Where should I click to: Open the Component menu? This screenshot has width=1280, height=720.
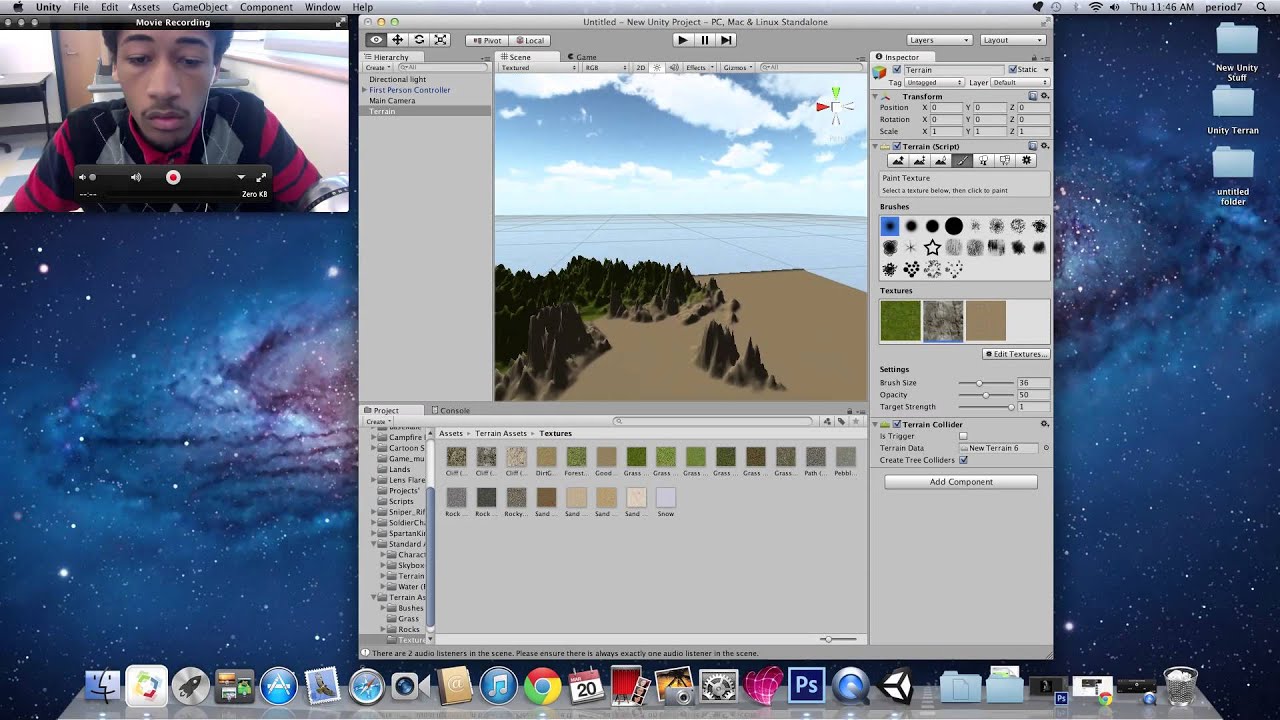266,7
